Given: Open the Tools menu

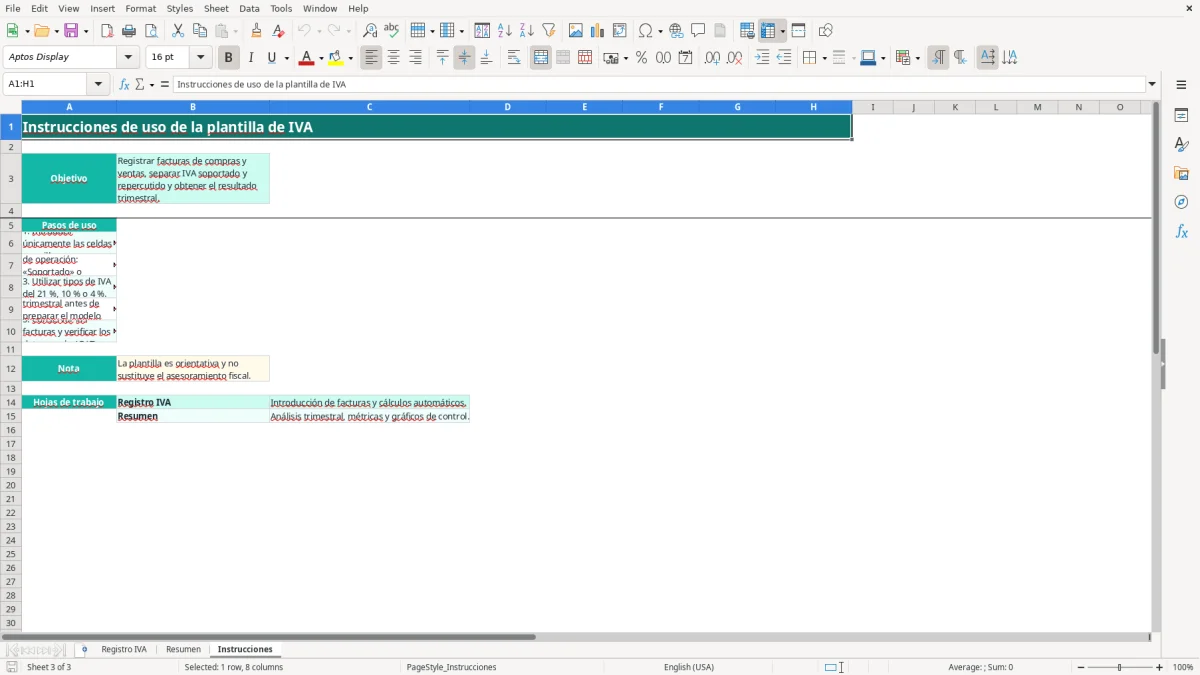Looking at the screenshot, I should (281, 8).
